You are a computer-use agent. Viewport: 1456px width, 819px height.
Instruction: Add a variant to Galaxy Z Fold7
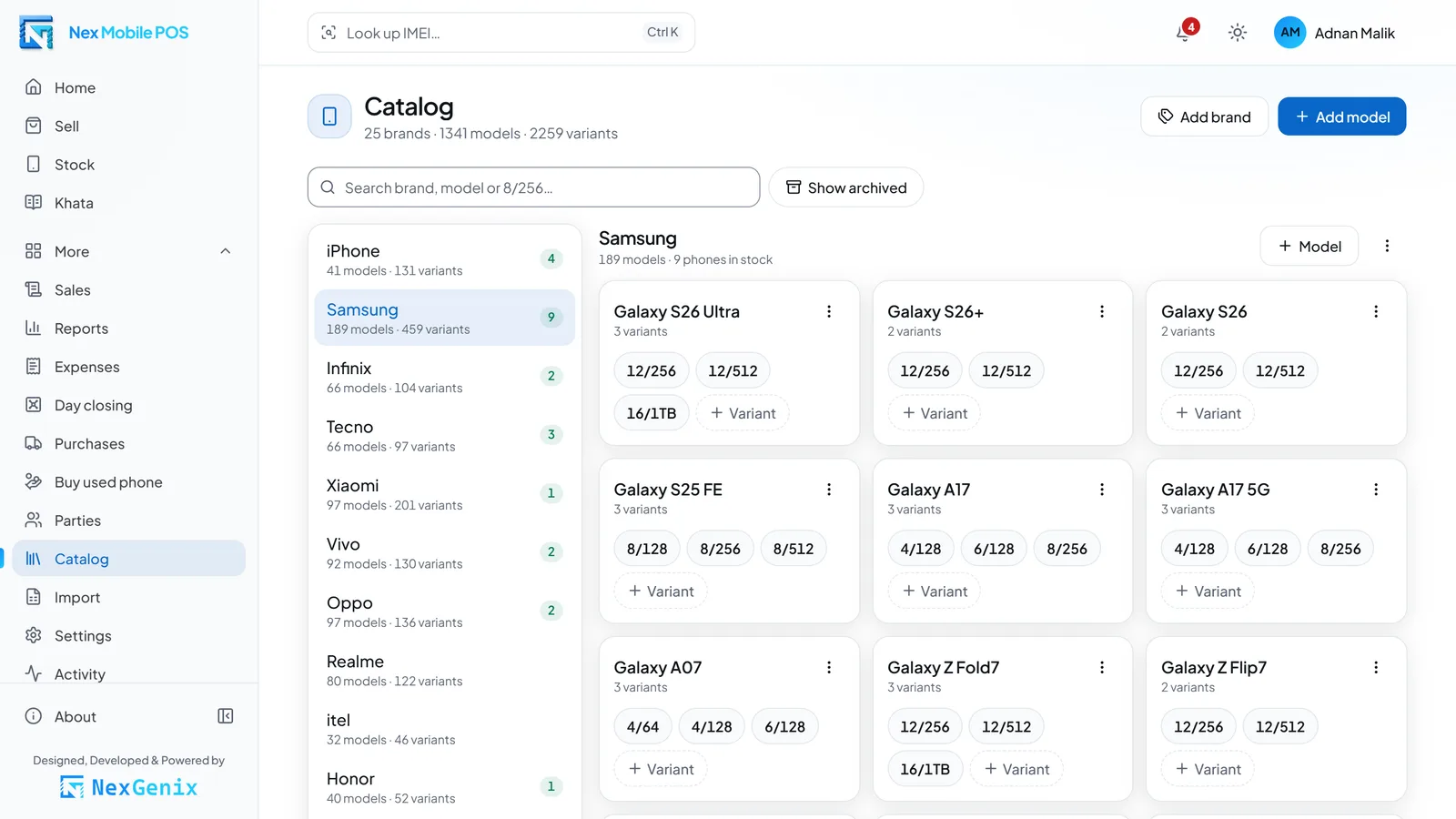[1016, 769]
